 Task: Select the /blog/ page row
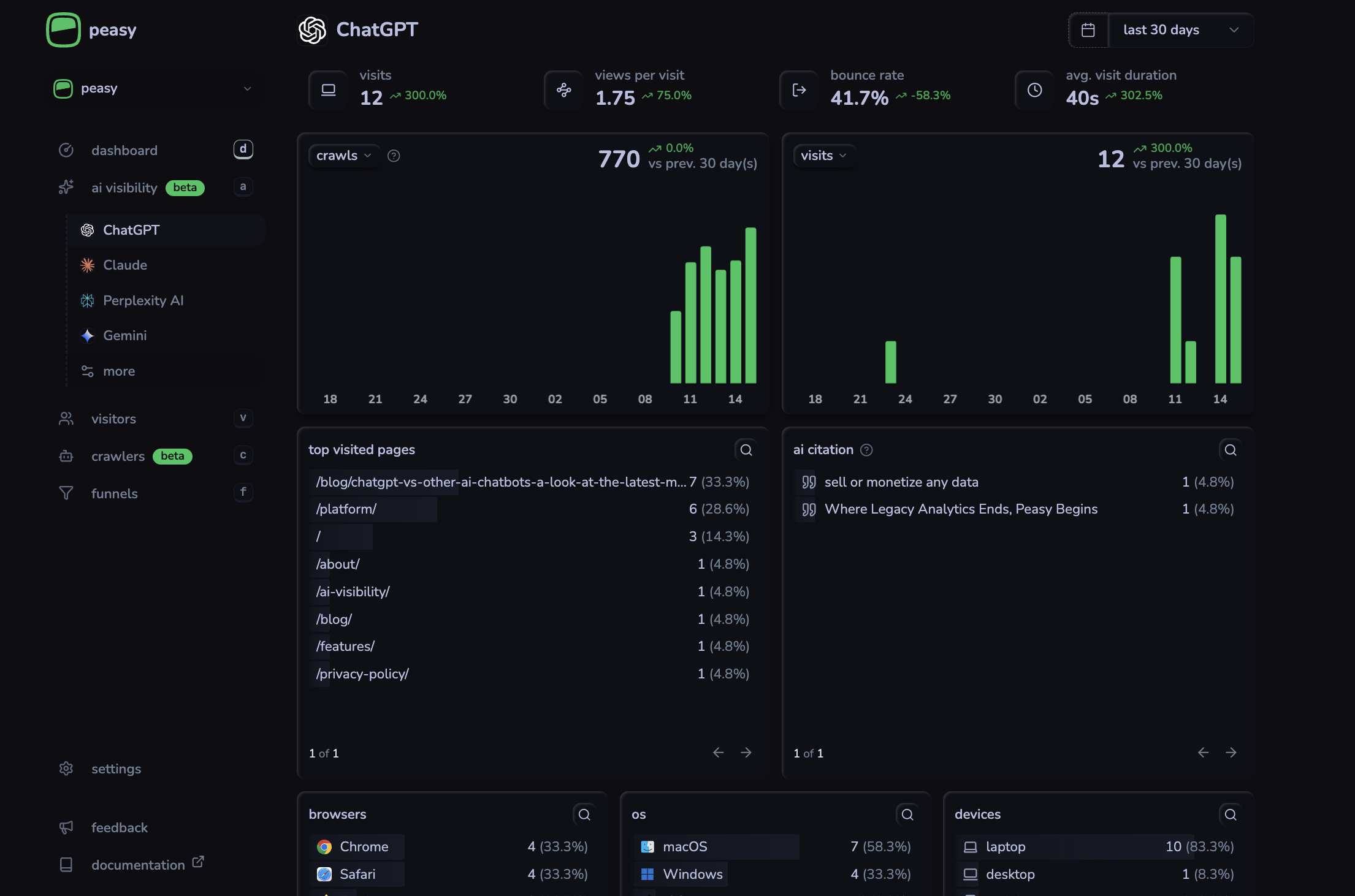532,620
